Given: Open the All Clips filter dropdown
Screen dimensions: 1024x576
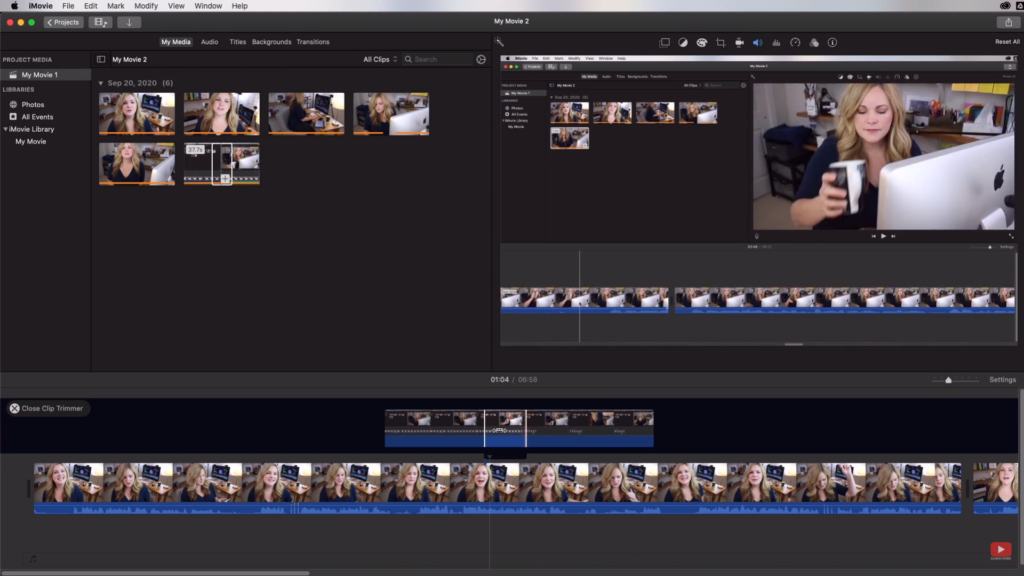Looking at the screenshot, I should [x=380, y=59].
